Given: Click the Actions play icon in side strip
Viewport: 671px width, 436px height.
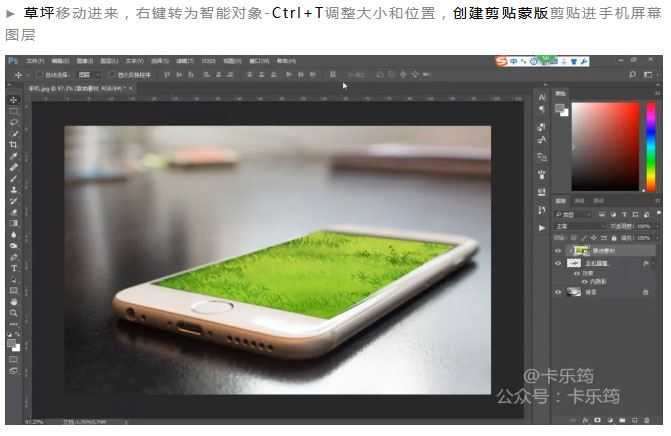Looking at the screenshot, I should tap(542, 227).
